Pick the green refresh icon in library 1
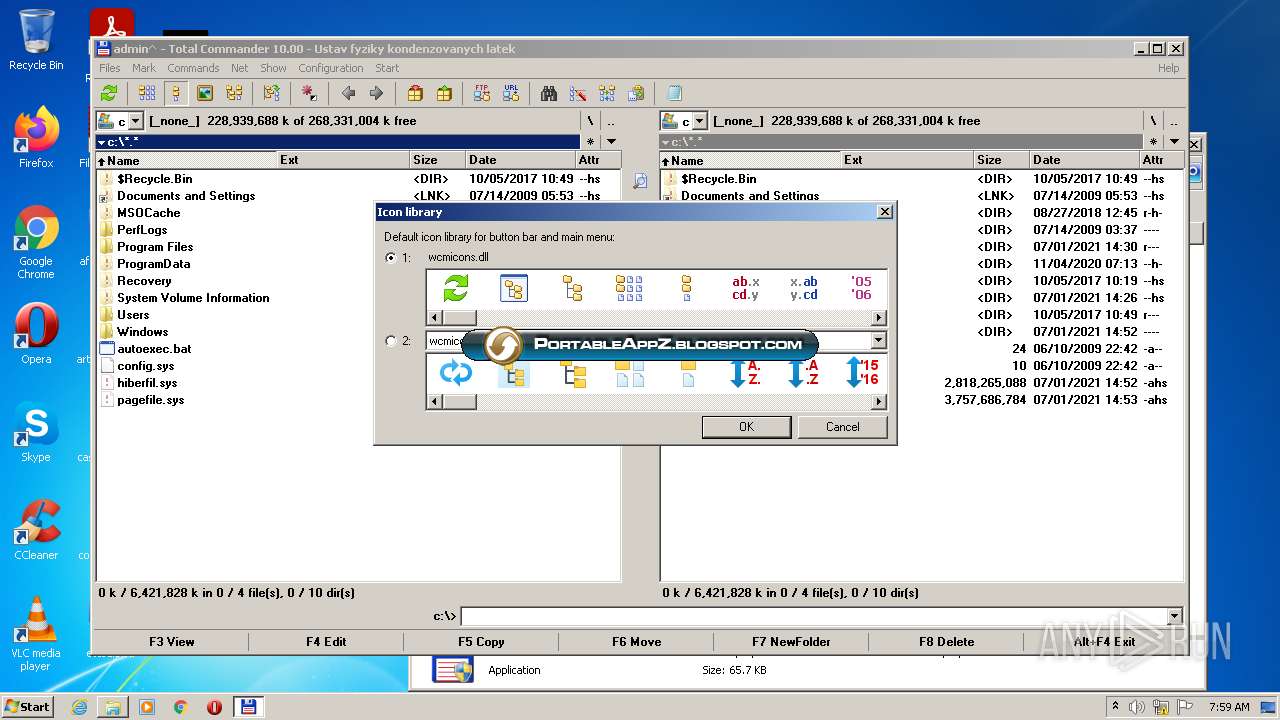The image size is (1280, 720). coord(456,289)
